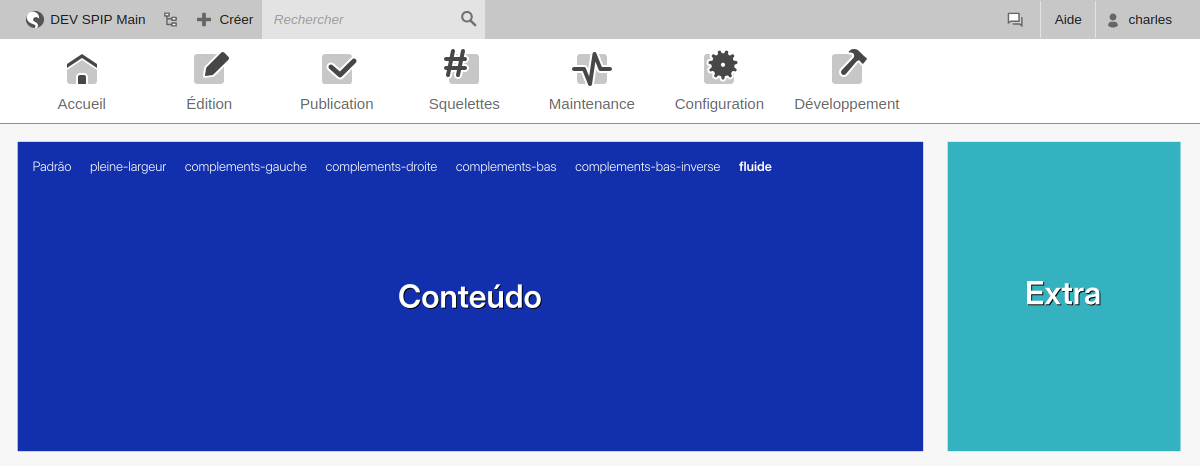Open DEV SPIP Main site link
The image size is (1200, 466).
[x=86, y=19]
